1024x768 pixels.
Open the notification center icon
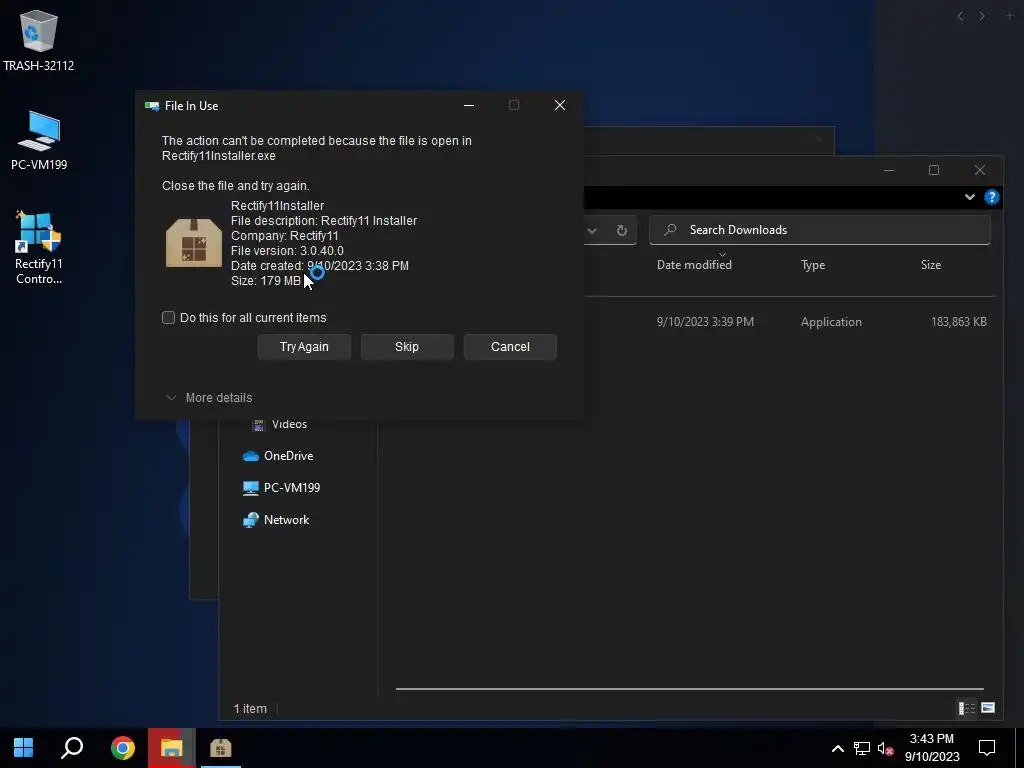click(987, 747)
